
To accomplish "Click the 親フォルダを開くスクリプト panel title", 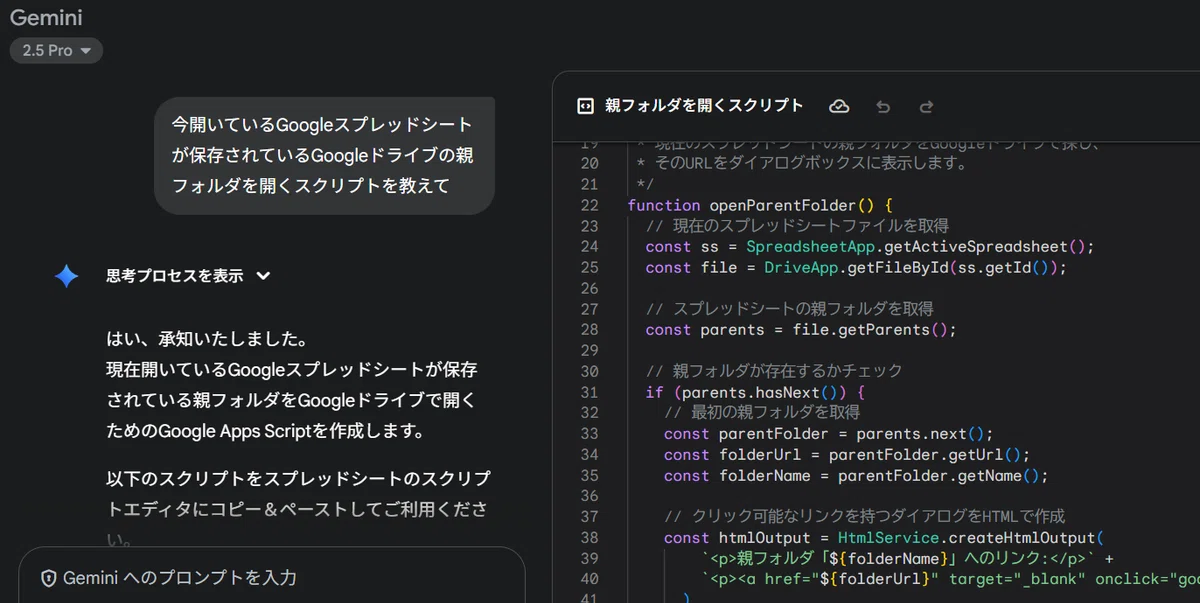I will pyautogui.click(x=704, y=106).
